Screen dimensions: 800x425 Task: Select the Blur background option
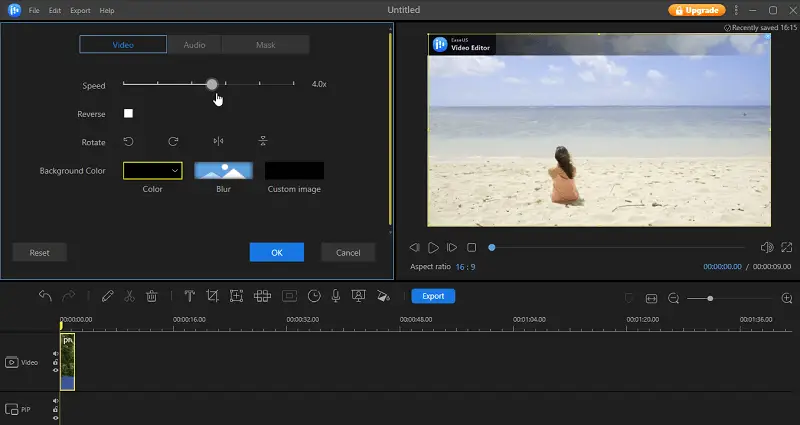pyautogui.click(x=223, y=170)
